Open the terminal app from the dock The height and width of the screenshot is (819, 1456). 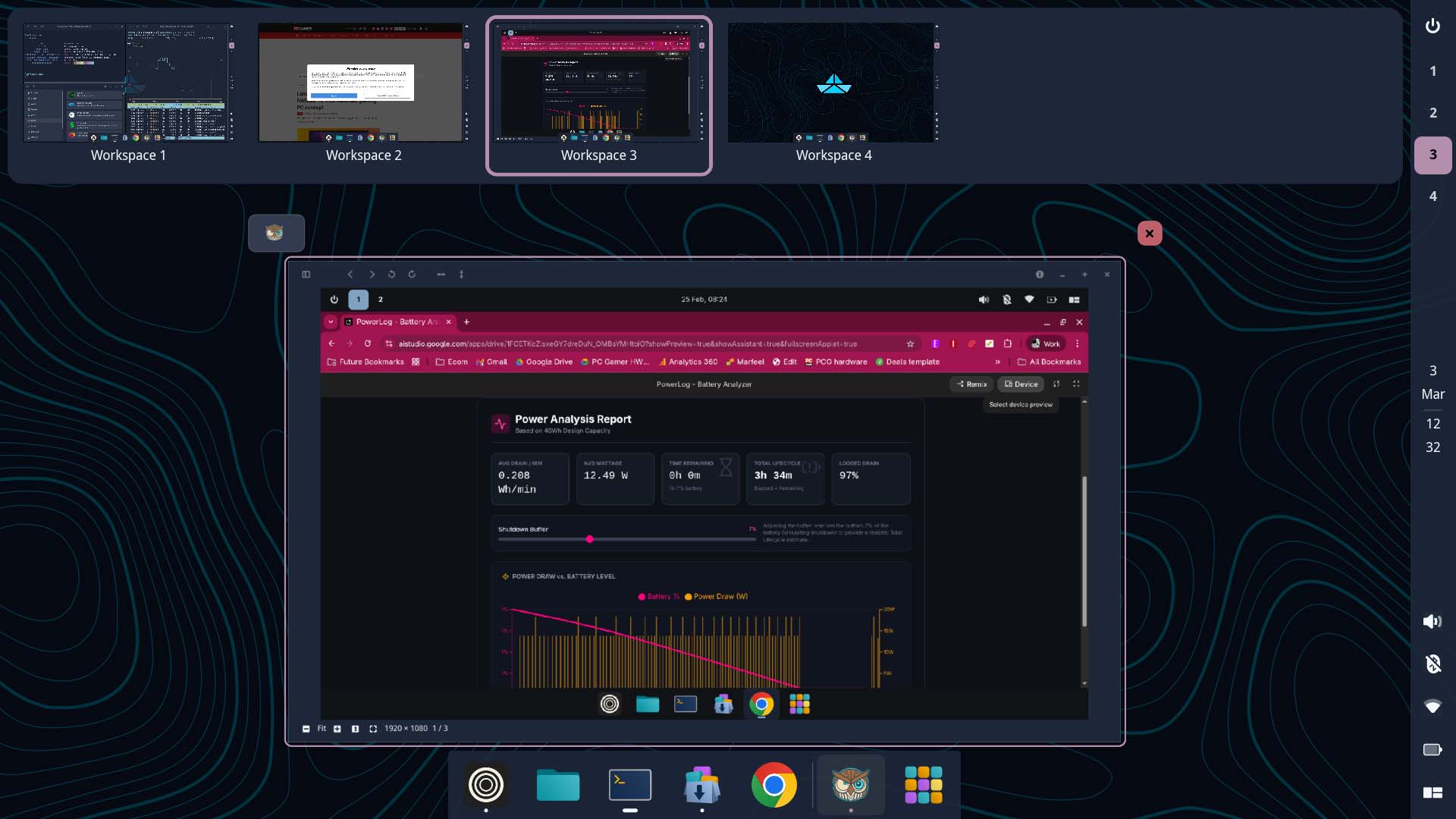[x=629, y=786]
